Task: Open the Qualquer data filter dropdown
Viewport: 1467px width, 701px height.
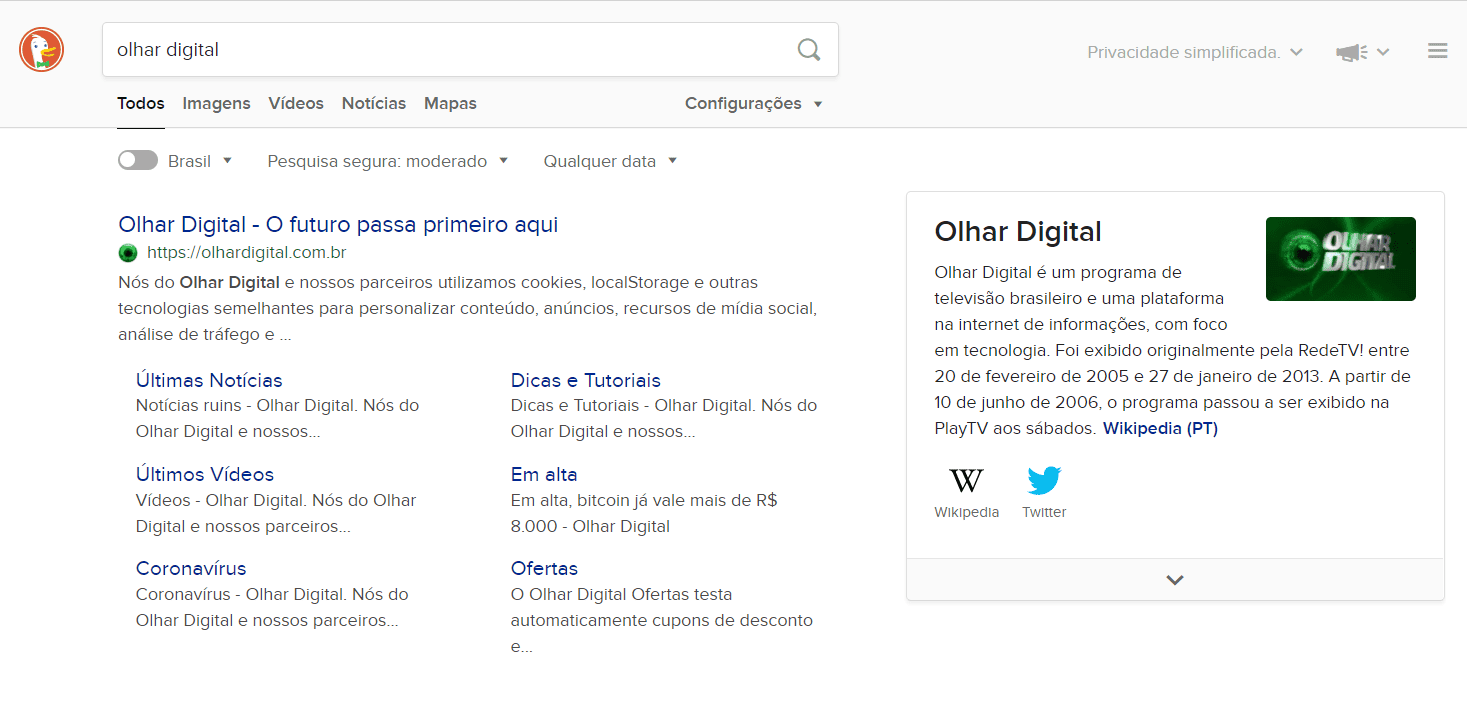Action: tap(610, 160)
